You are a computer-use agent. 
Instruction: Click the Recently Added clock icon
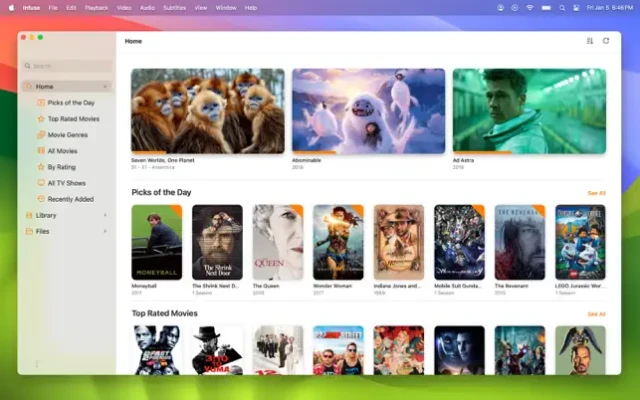[40, 199]
